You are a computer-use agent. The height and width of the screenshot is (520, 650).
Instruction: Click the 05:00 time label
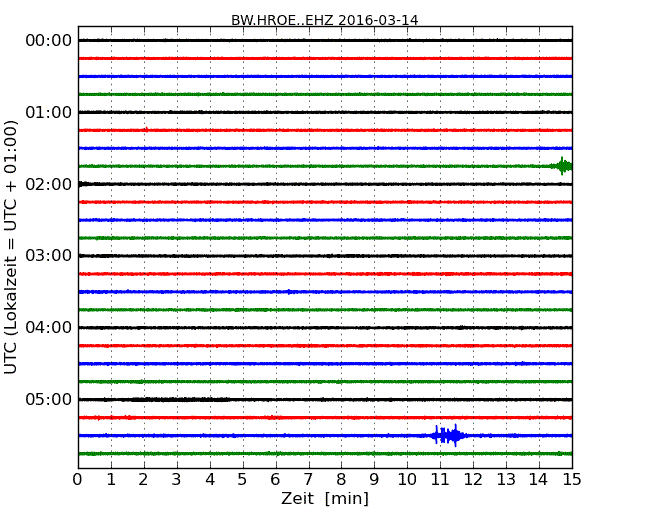coord(49,399)
